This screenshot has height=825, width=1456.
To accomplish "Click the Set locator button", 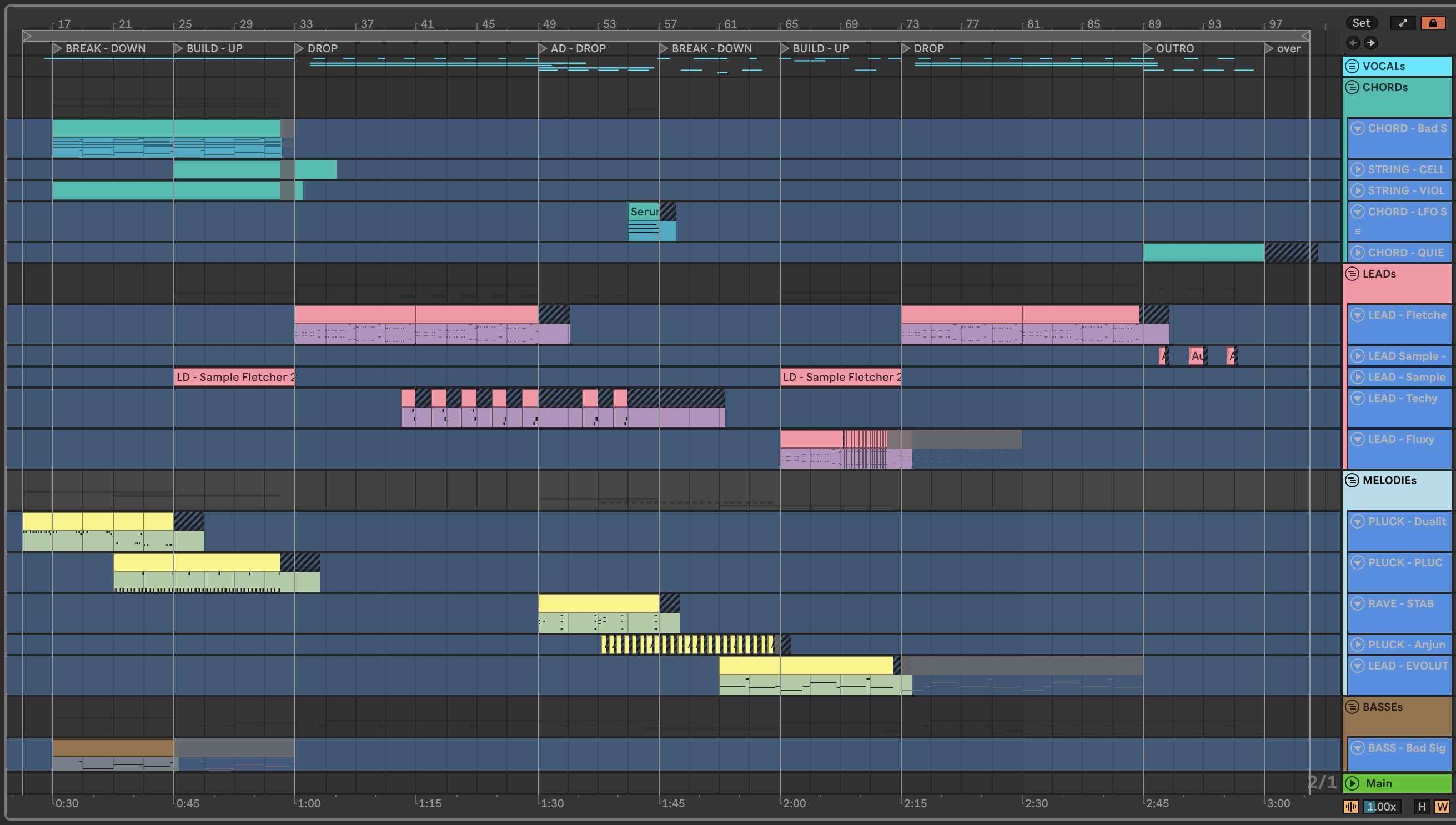I will (x=1361, y=23).
